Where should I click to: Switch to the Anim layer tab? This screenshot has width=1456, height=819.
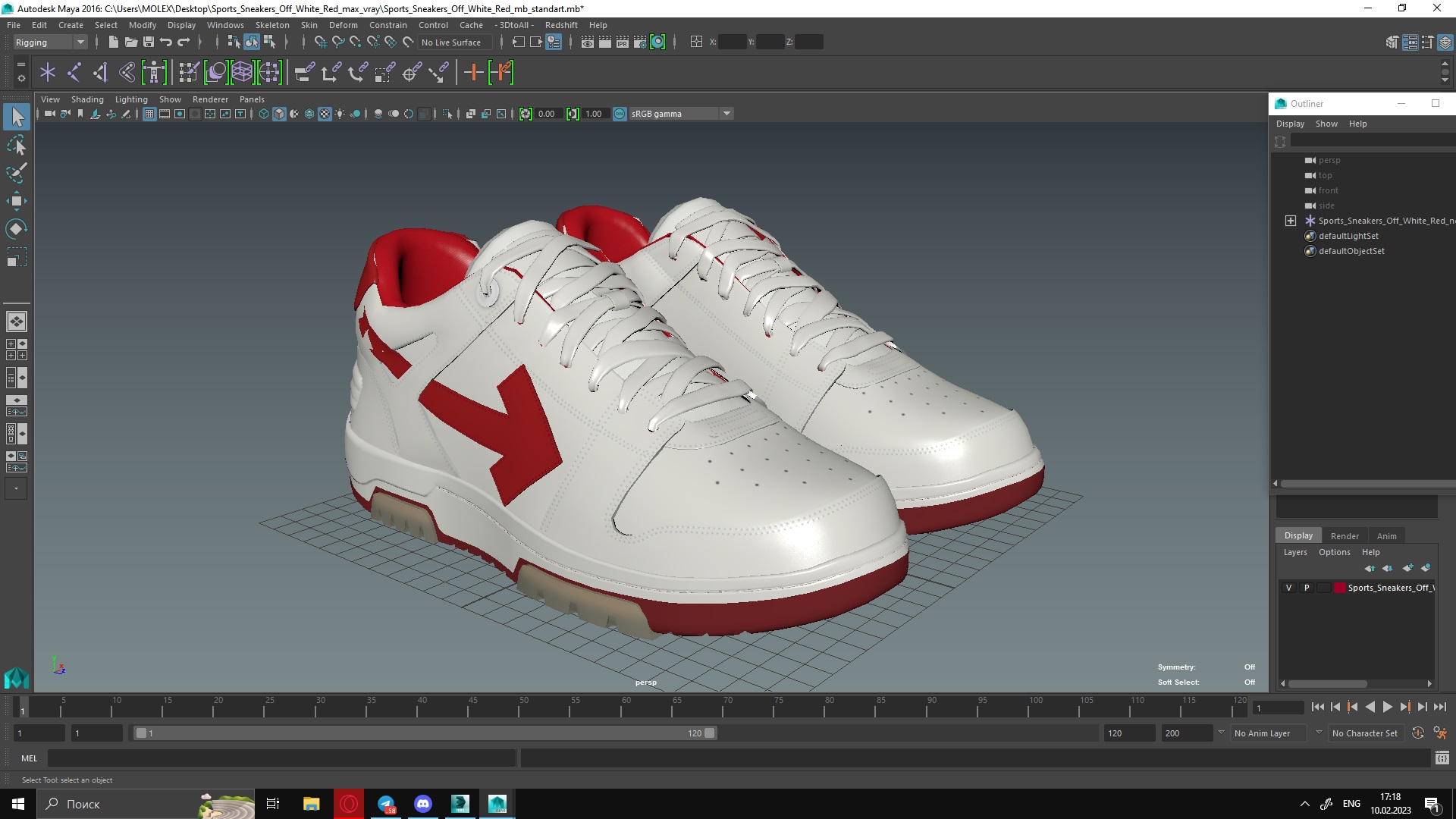coord(1386,536)
